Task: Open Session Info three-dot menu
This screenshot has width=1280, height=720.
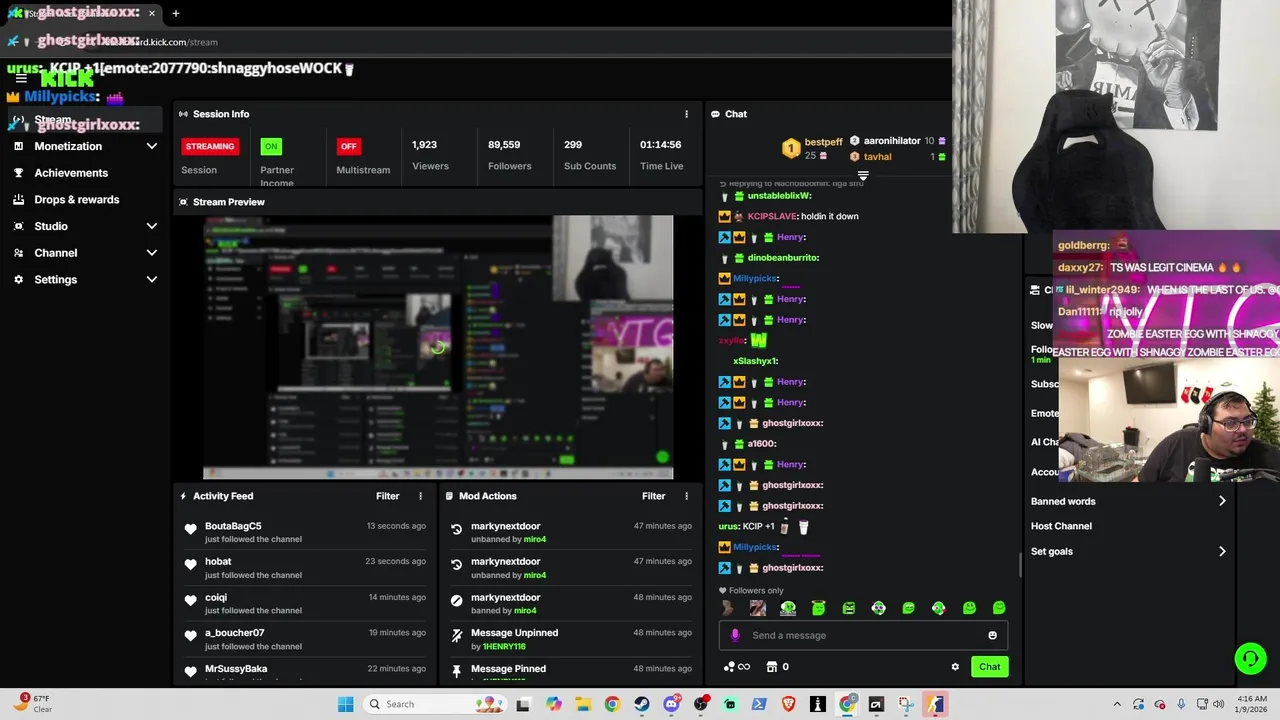Action: [x=686, y=114]
